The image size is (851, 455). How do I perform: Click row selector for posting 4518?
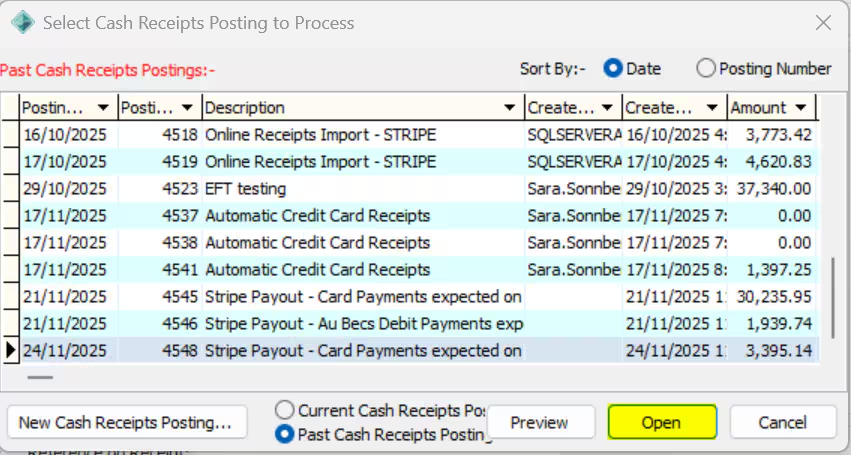11,135
